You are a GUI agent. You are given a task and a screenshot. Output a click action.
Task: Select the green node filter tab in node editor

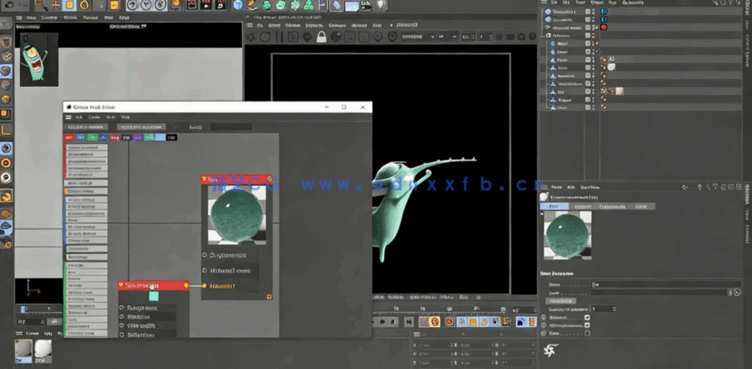pos(92,138)
